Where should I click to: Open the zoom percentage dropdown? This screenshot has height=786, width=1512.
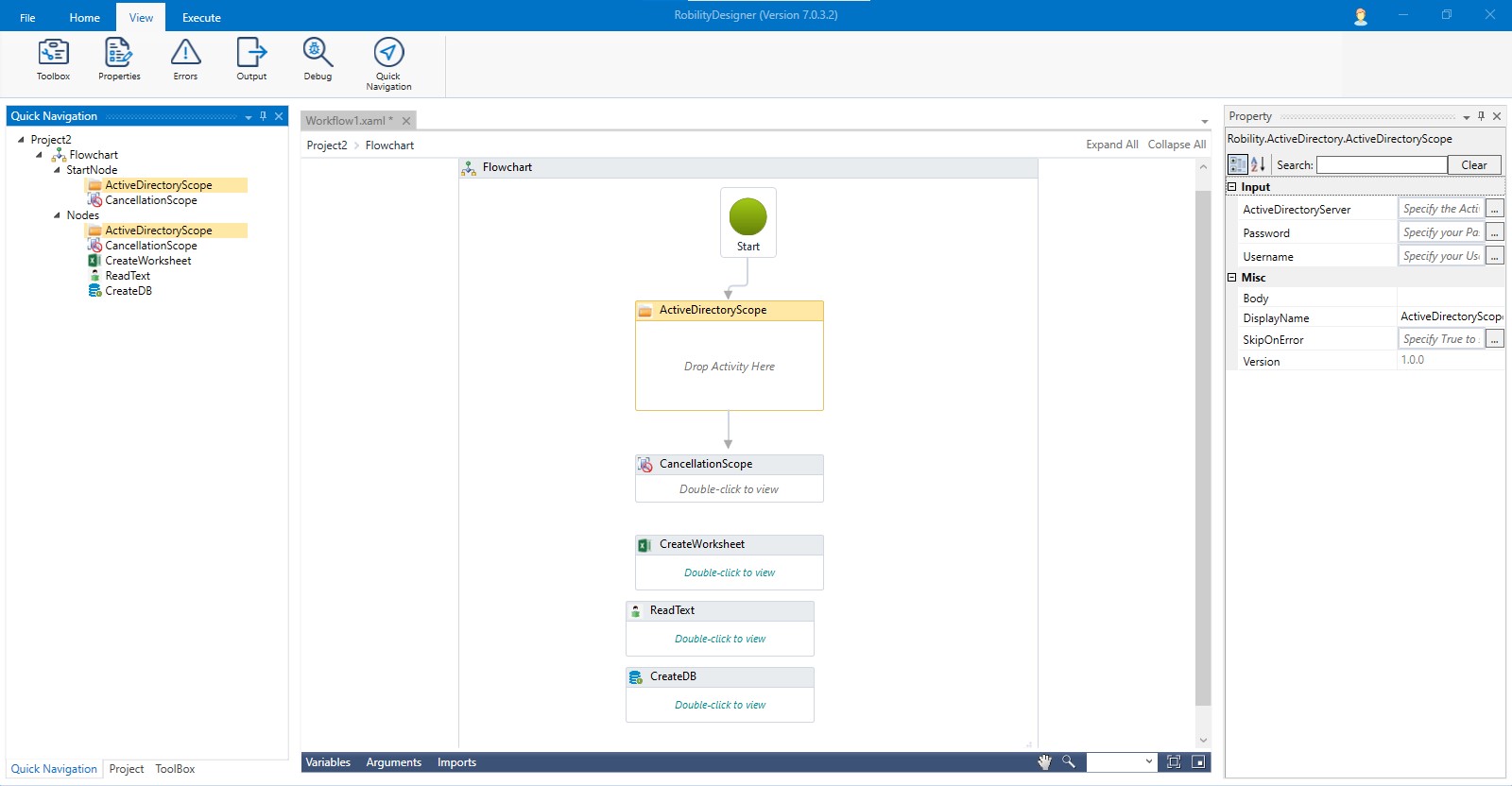(1149, 762)
